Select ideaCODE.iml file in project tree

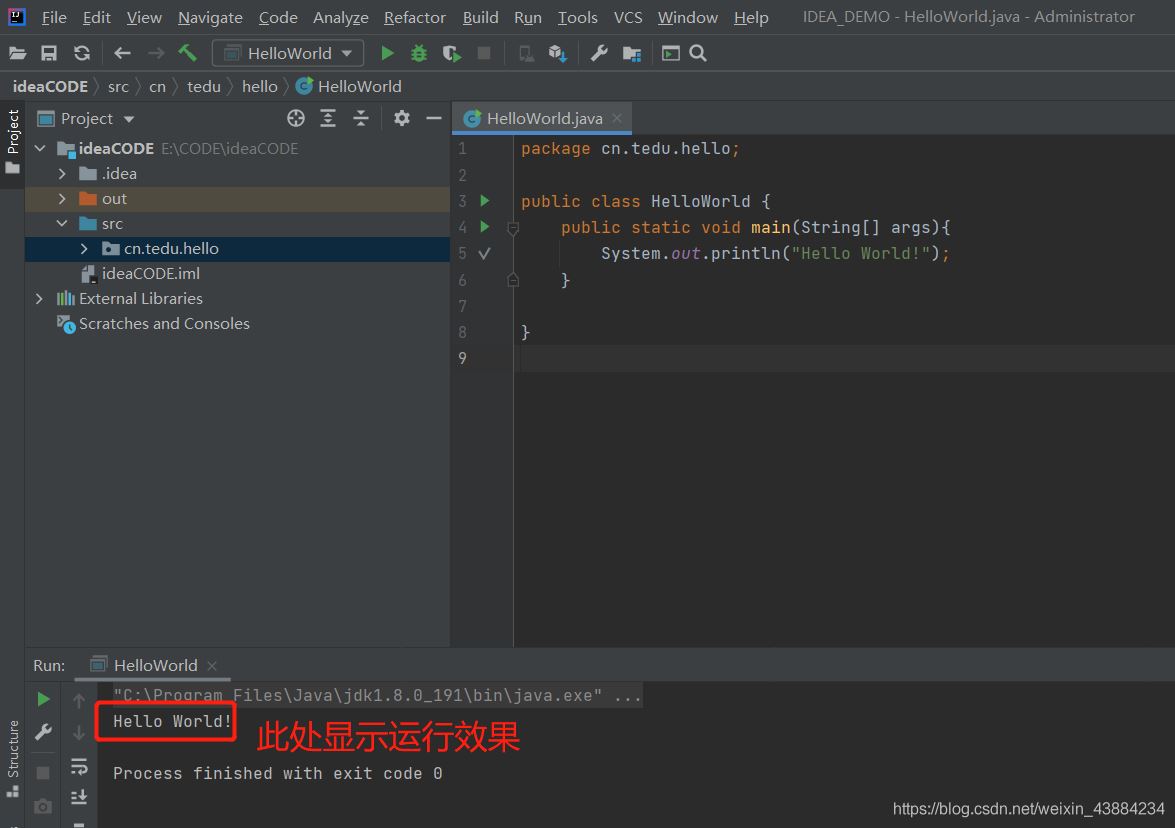(150, 274)
